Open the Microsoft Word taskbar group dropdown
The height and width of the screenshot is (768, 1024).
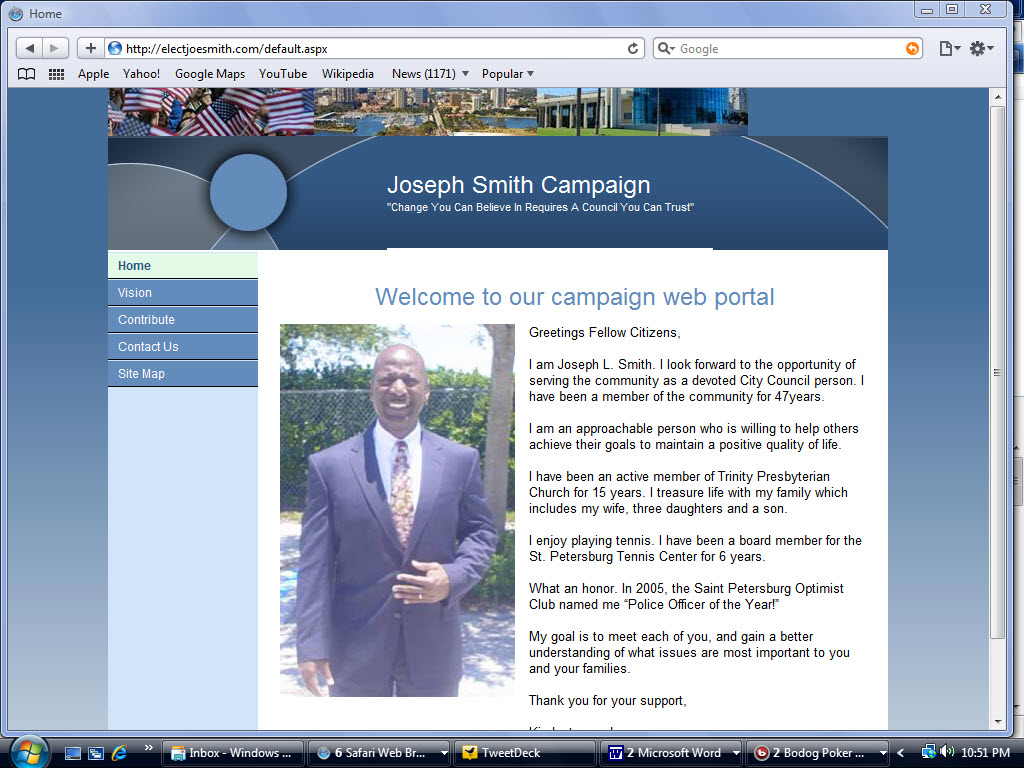(x=737, y=752)
